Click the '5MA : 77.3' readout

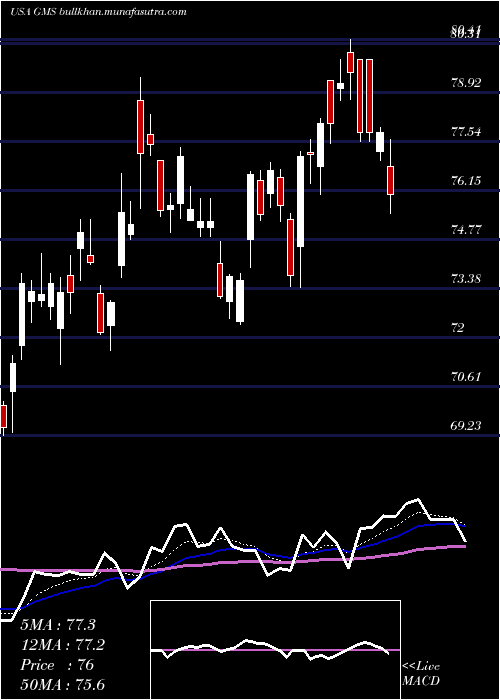[58, 625]
